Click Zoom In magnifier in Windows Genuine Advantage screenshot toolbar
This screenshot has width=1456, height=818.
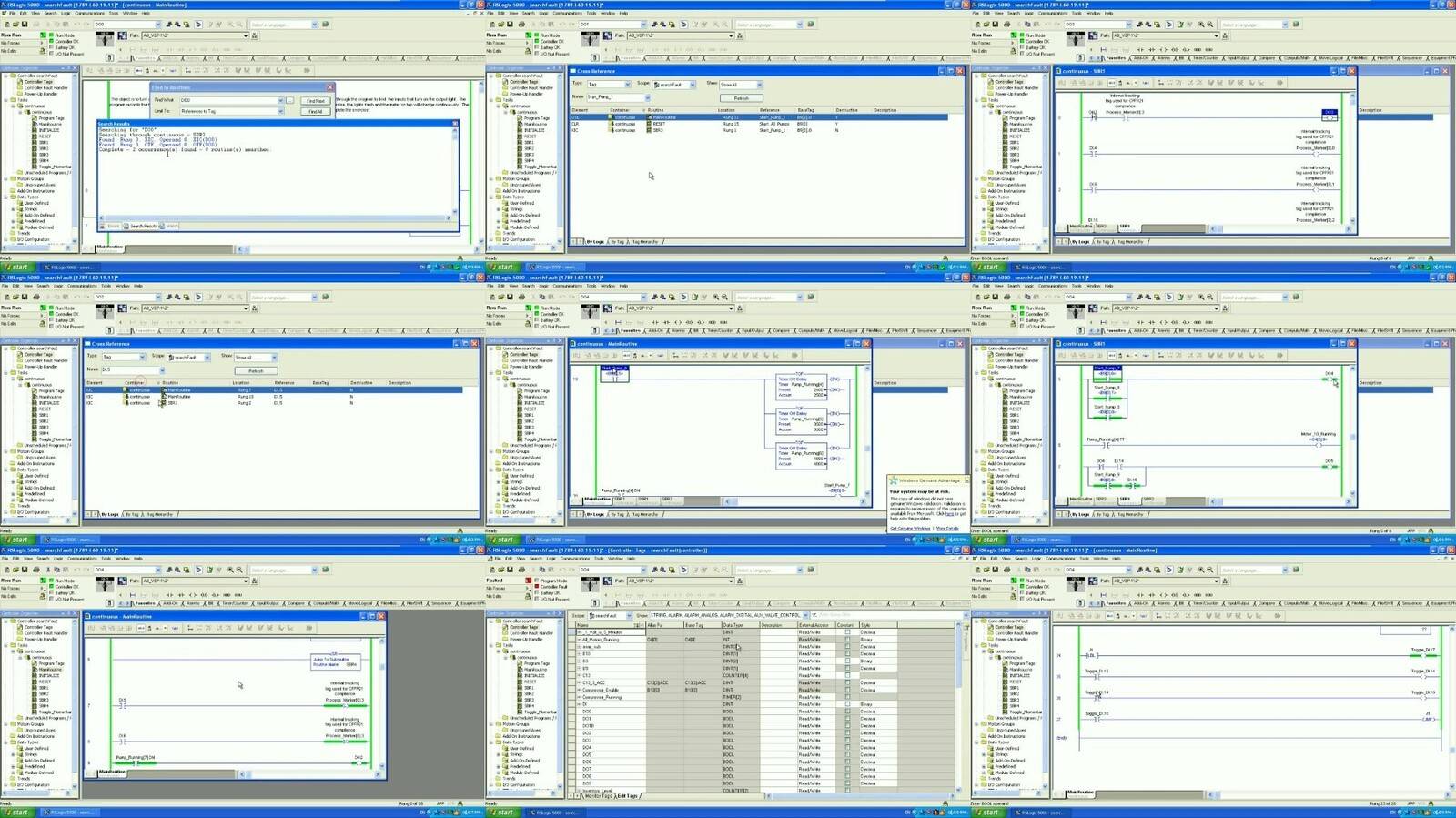[x=715, y=297]
